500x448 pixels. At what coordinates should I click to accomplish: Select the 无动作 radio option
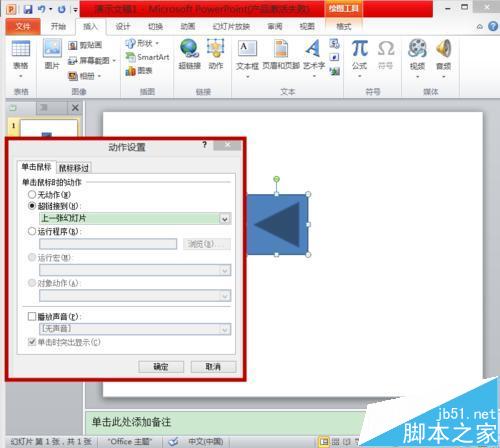pos(32,194)
